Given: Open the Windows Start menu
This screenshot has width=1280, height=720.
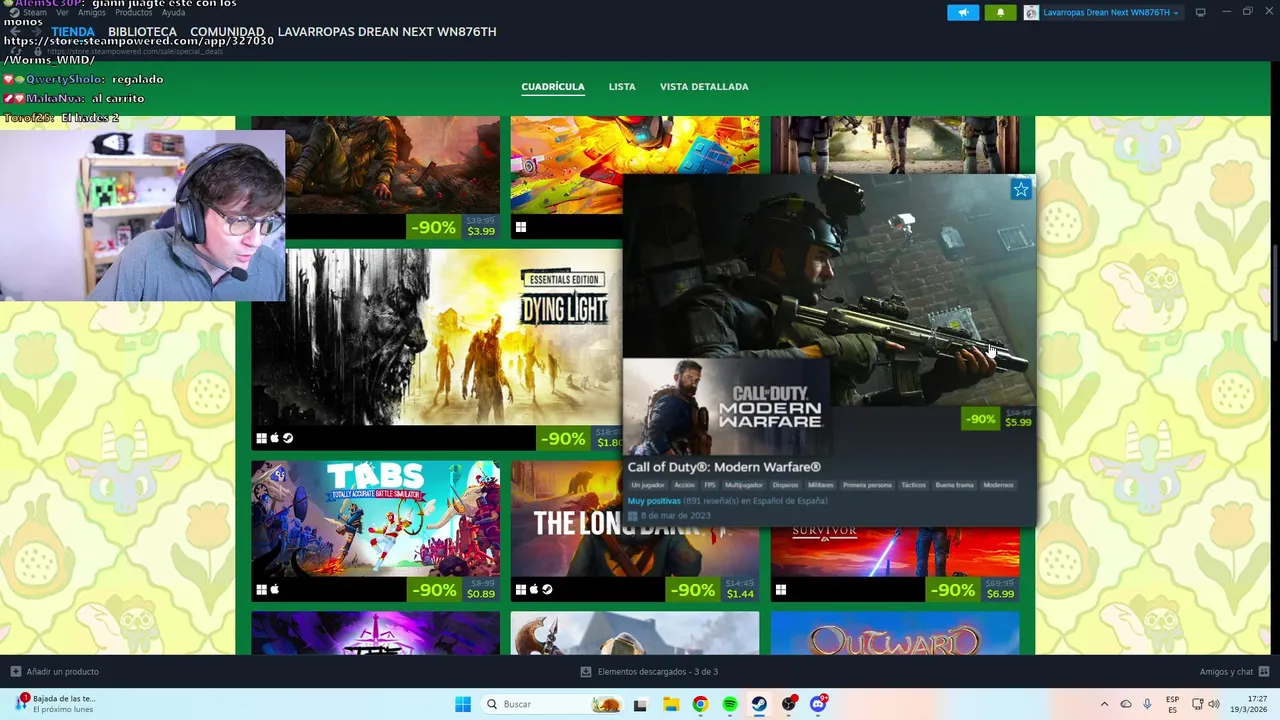Looking at the screenshot, I should pos(463,704).
